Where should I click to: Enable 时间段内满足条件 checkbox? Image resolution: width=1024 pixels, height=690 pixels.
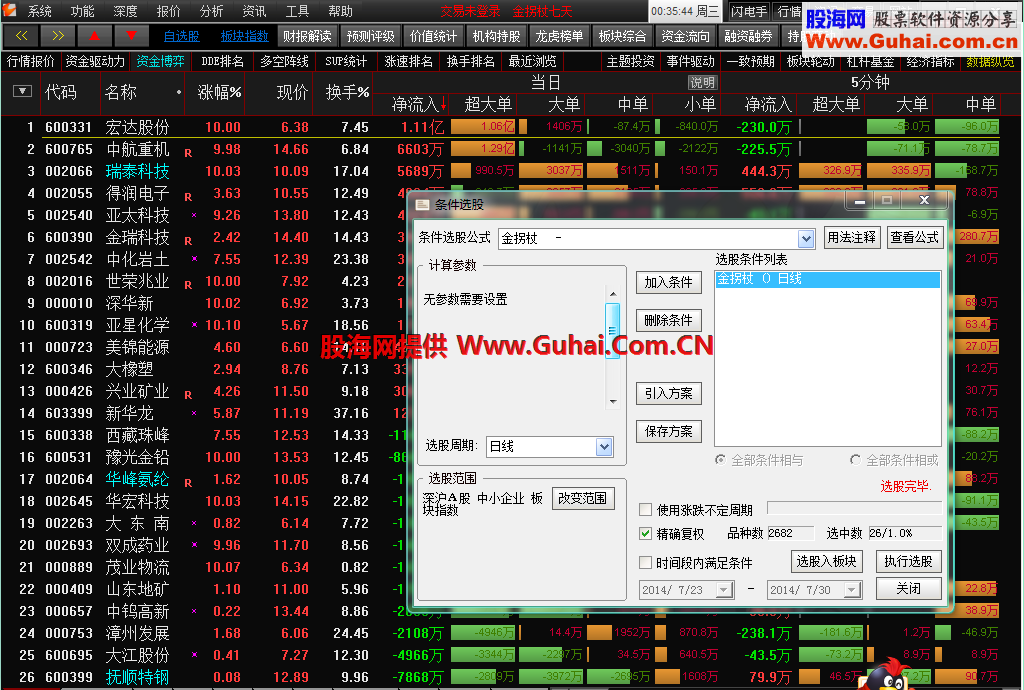point(645,563)
